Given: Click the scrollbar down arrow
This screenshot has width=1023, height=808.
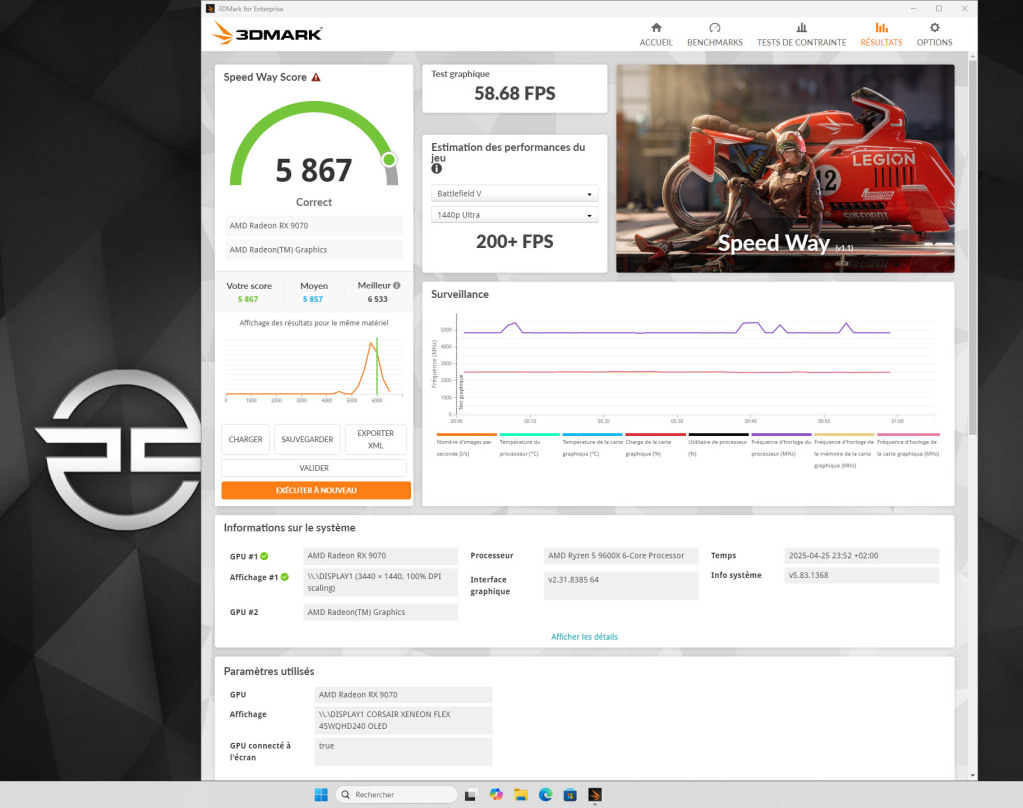Looking at the screenshot, I should pos(972,775).
